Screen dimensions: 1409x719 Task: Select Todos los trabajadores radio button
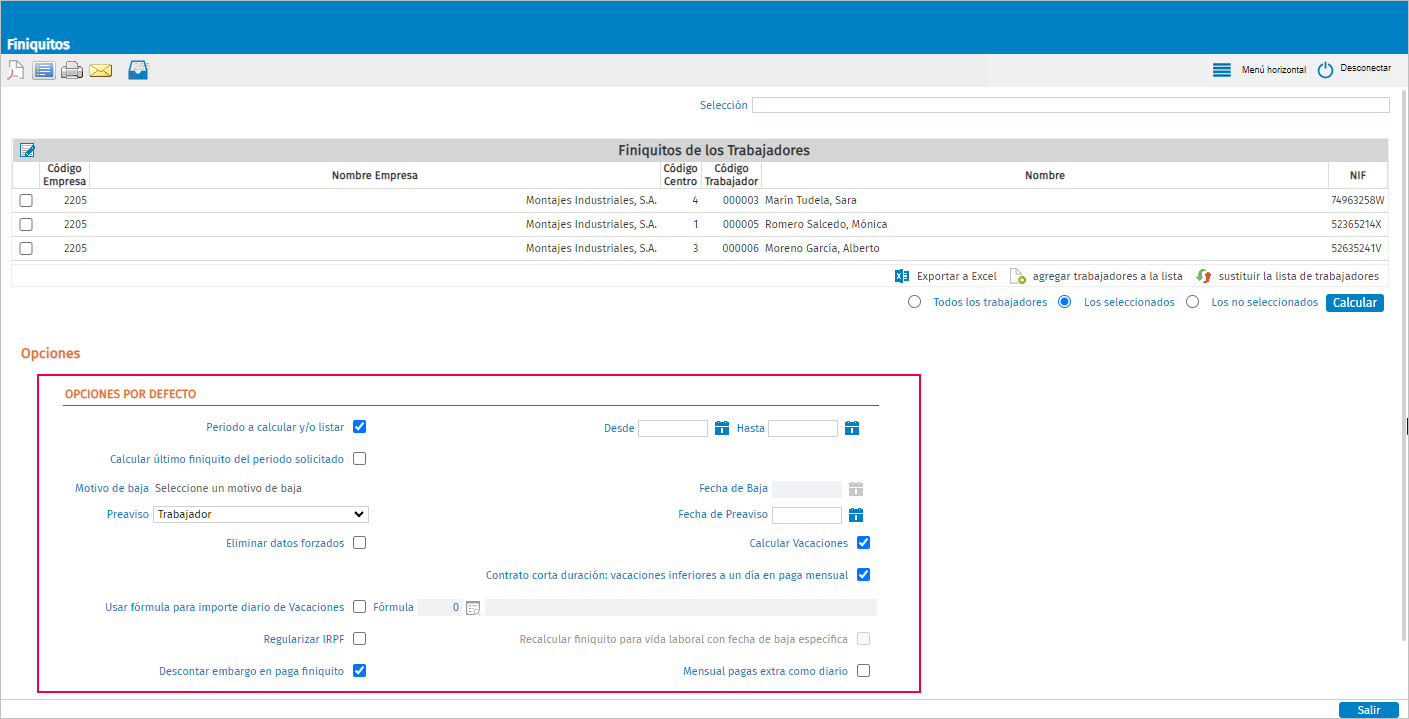(x=914, y=302)
